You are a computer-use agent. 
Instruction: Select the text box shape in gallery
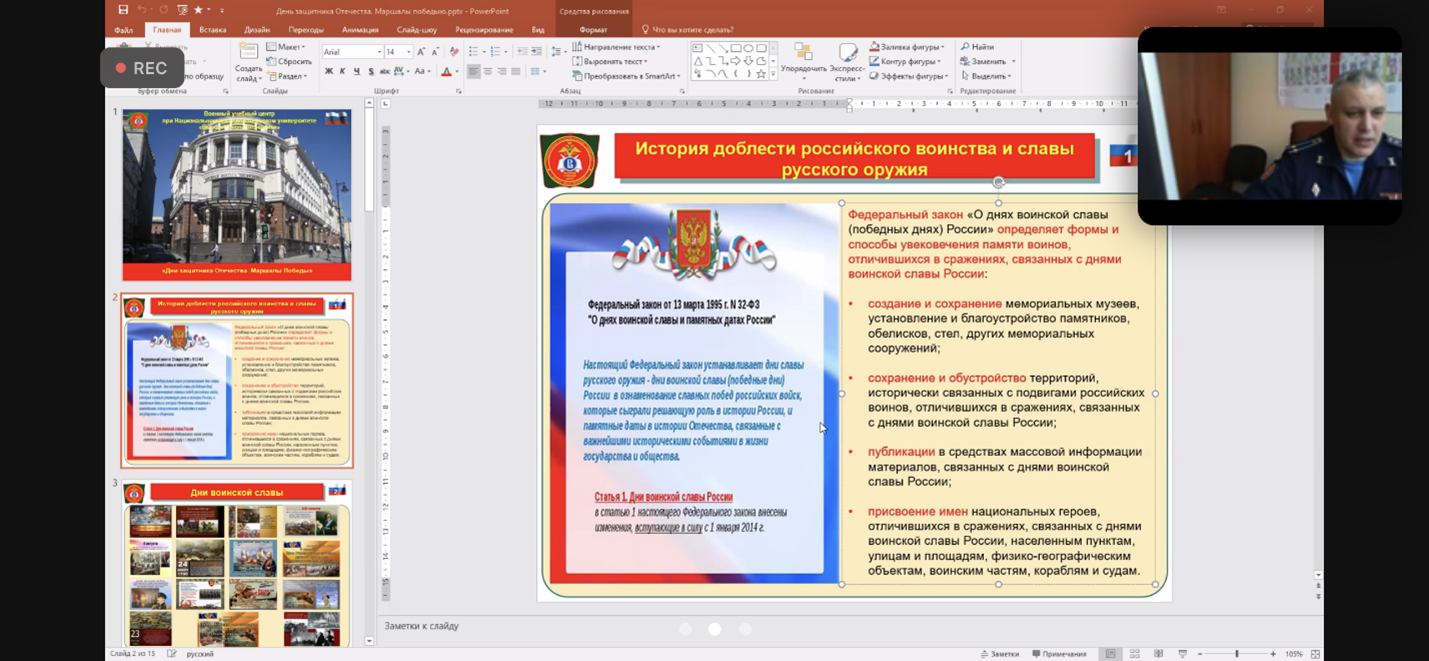pyautogui.click(x=697, y=48)
